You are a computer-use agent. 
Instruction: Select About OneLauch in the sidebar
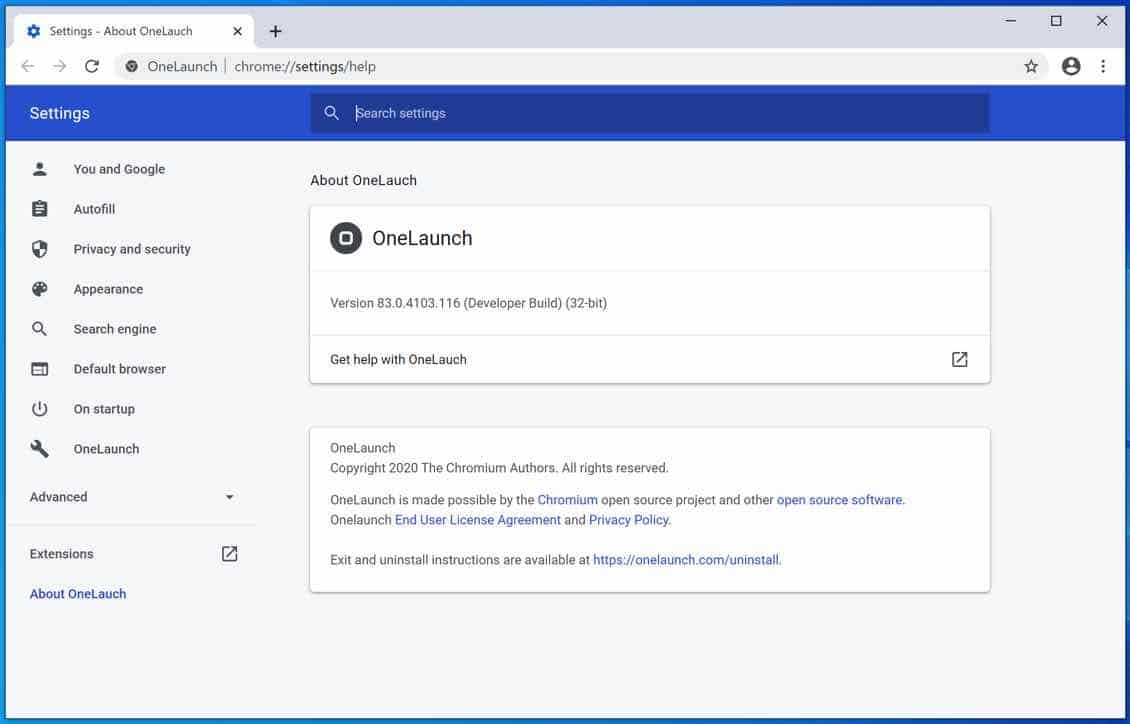(78, 594)
